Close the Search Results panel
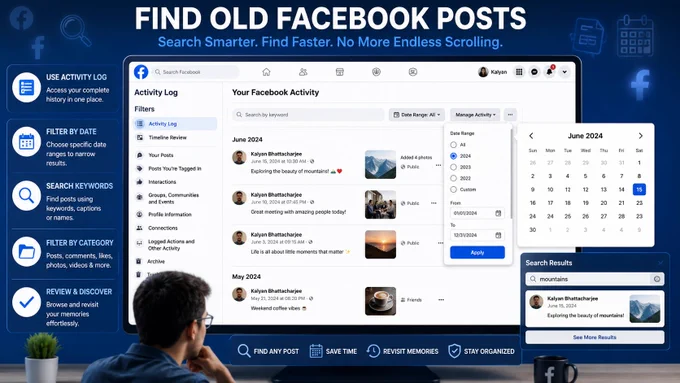 [x=660, y=263]
